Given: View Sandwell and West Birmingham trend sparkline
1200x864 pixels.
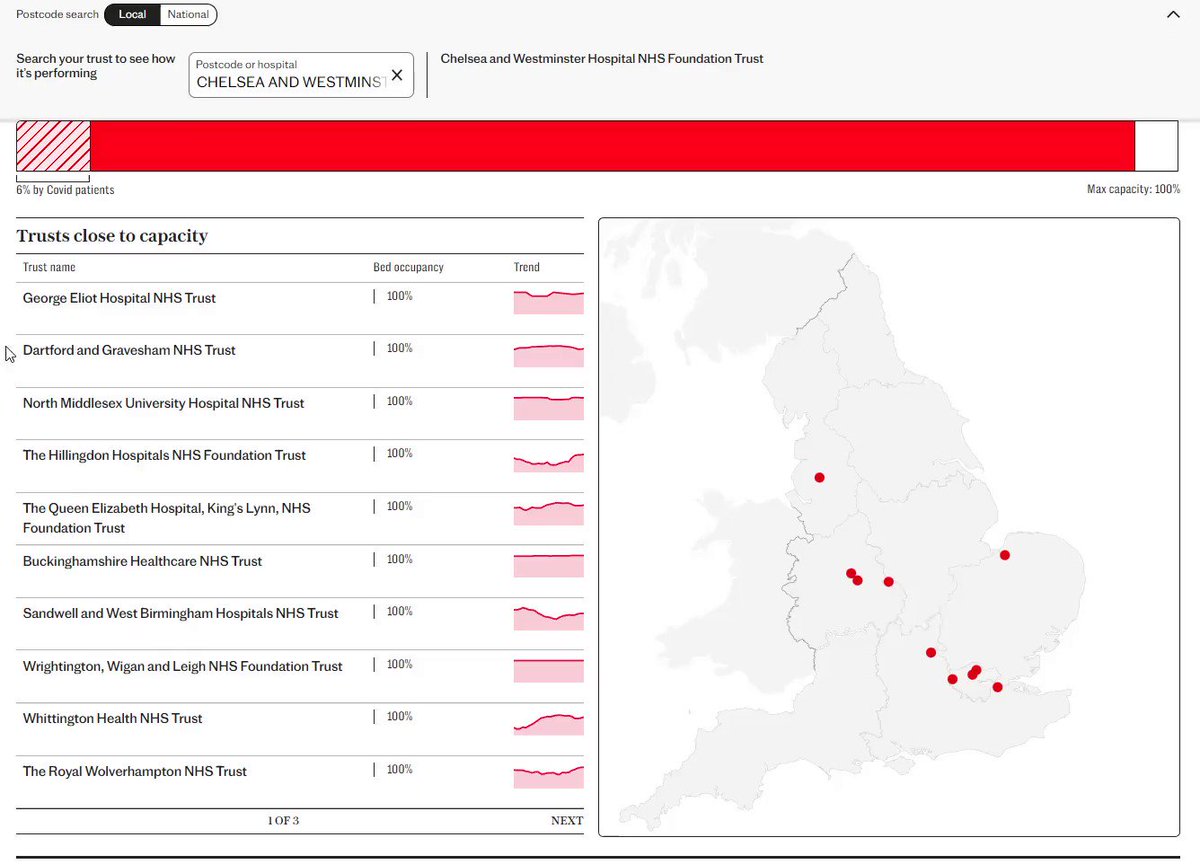Looking at the screenshot, I should coord(548,618).
